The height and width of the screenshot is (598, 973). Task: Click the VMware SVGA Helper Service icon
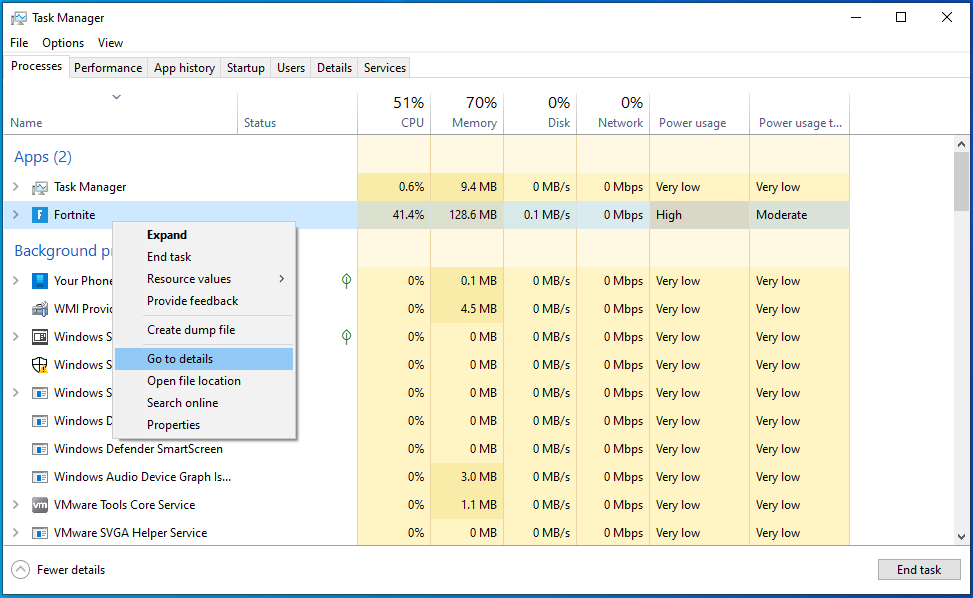[x=40, y=533]
